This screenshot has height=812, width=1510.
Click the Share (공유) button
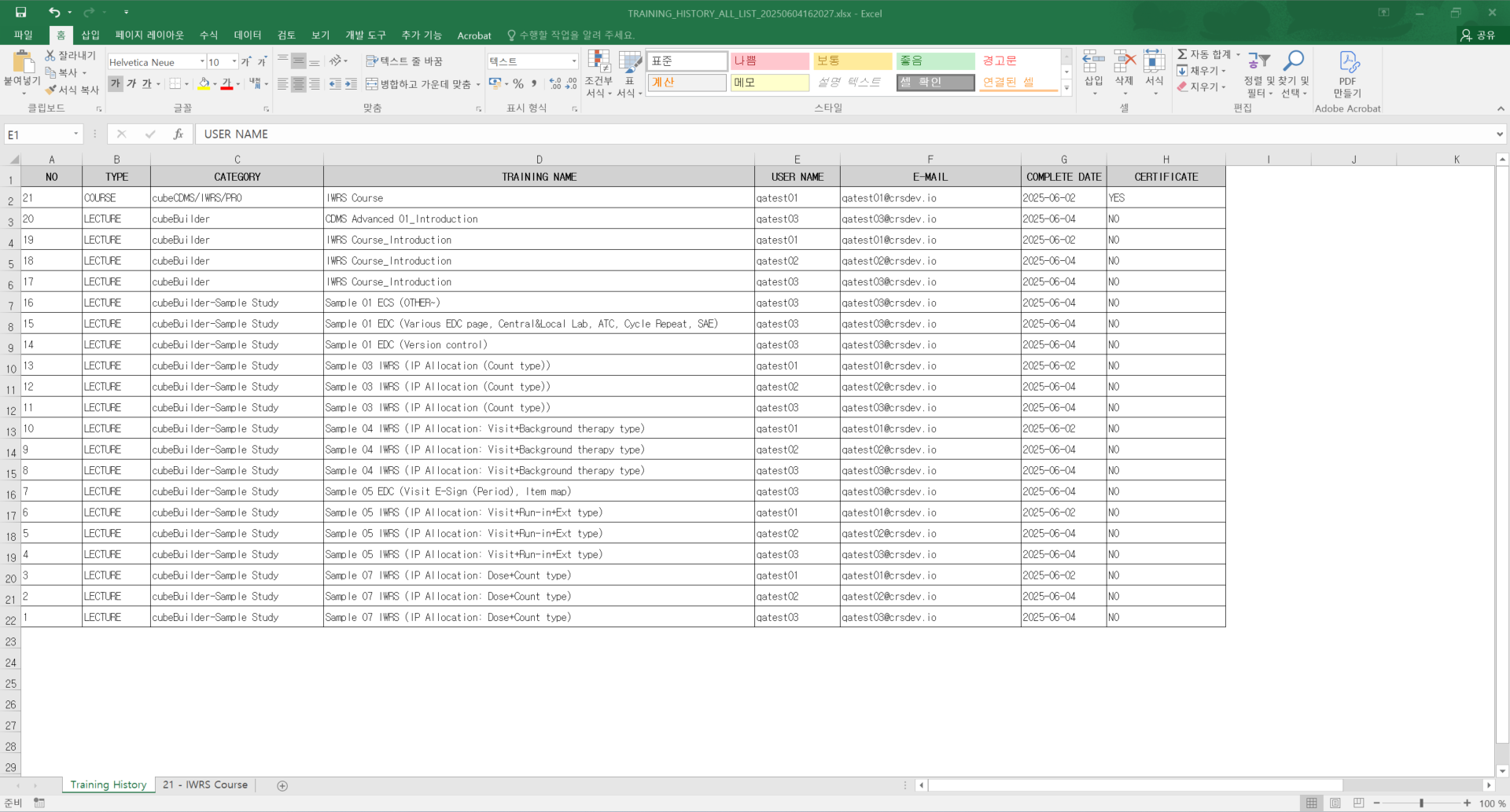[1477, 35]
